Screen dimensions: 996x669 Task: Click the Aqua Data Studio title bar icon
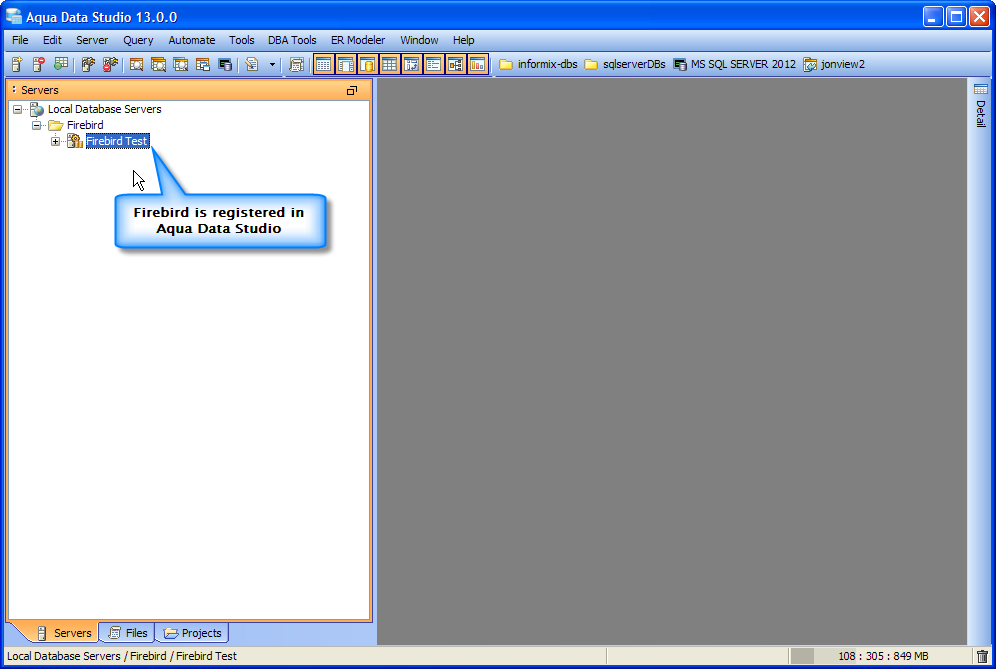(14, 17)
